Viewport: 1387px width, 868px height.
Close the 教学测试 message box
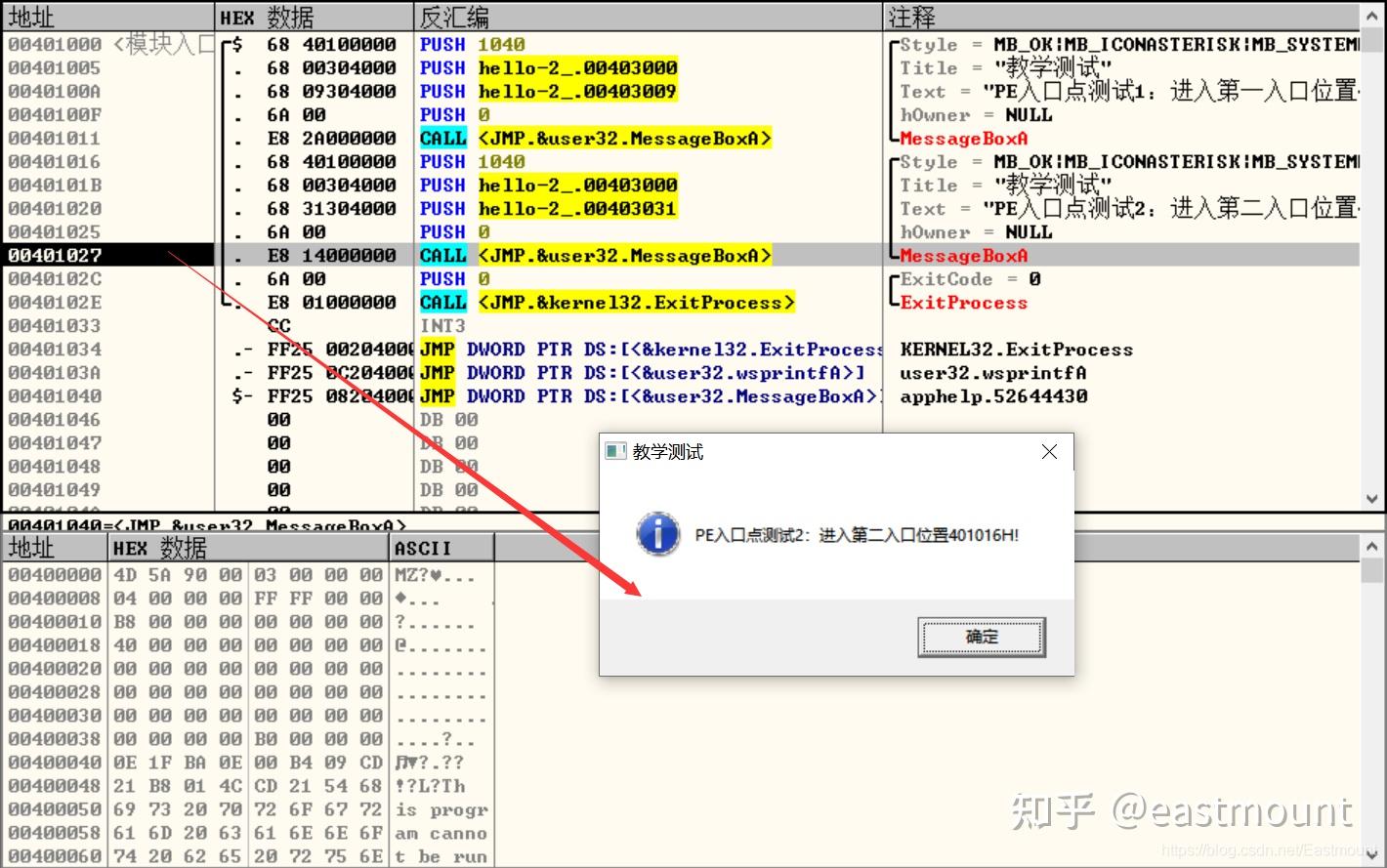pyautogui.click(x=1048, y=451)
